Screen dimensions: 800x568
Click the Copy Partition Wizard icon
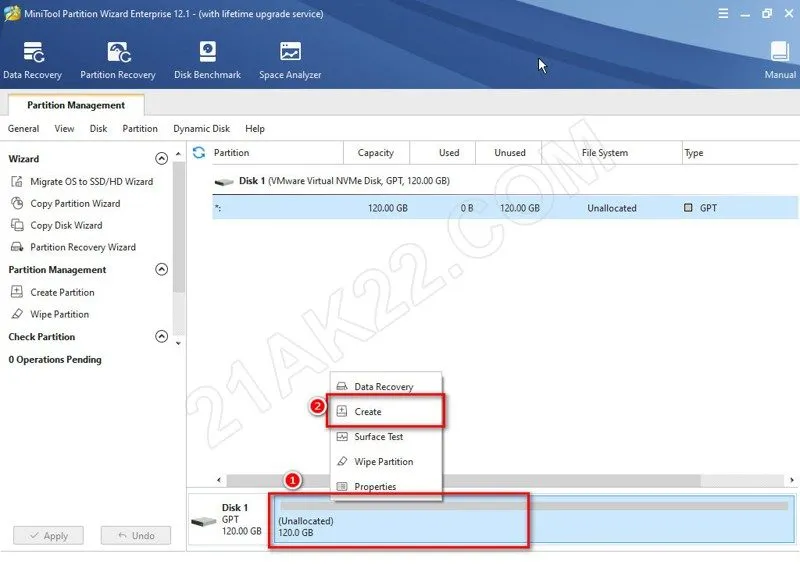tap(17, 203)
